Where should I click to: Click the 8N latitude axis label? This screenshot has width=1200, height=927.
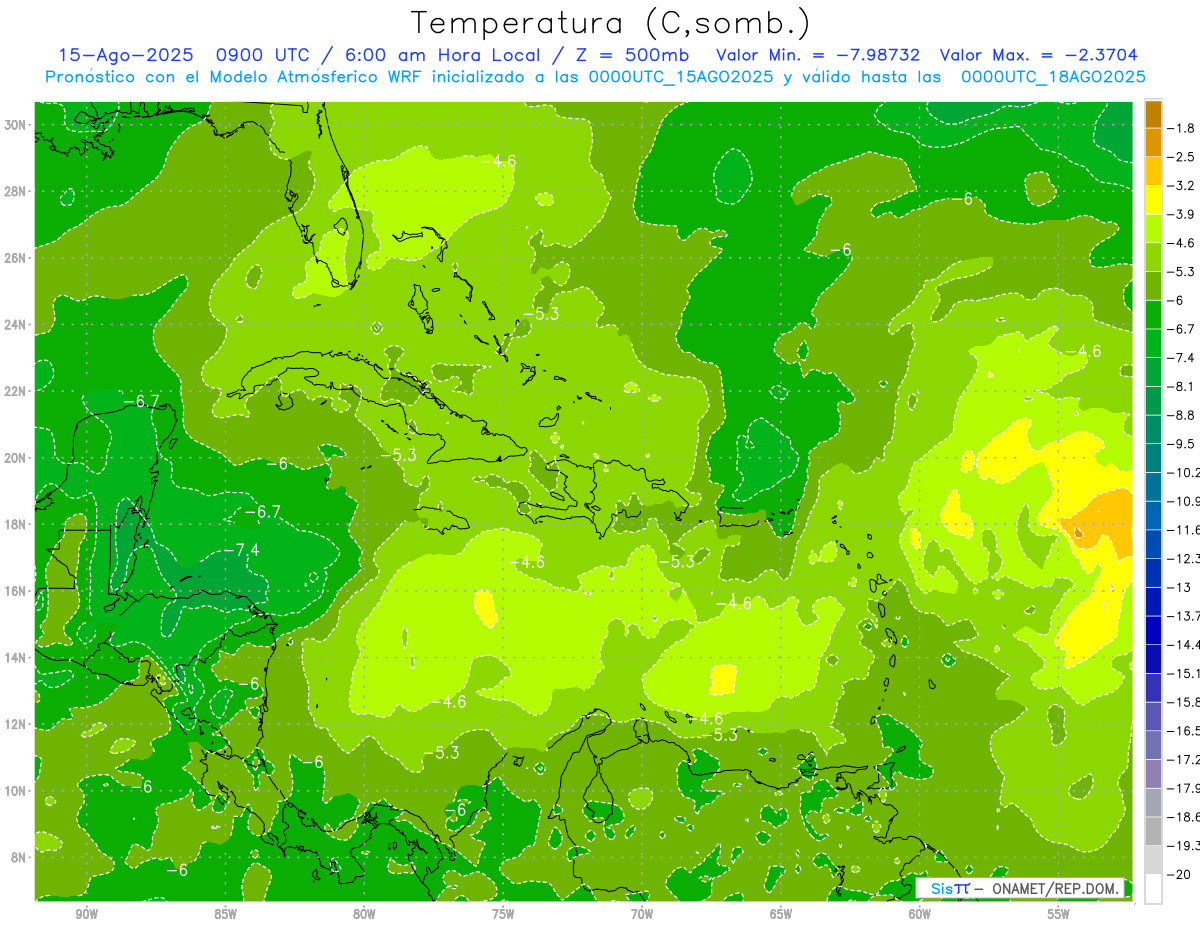coord(18,857)
